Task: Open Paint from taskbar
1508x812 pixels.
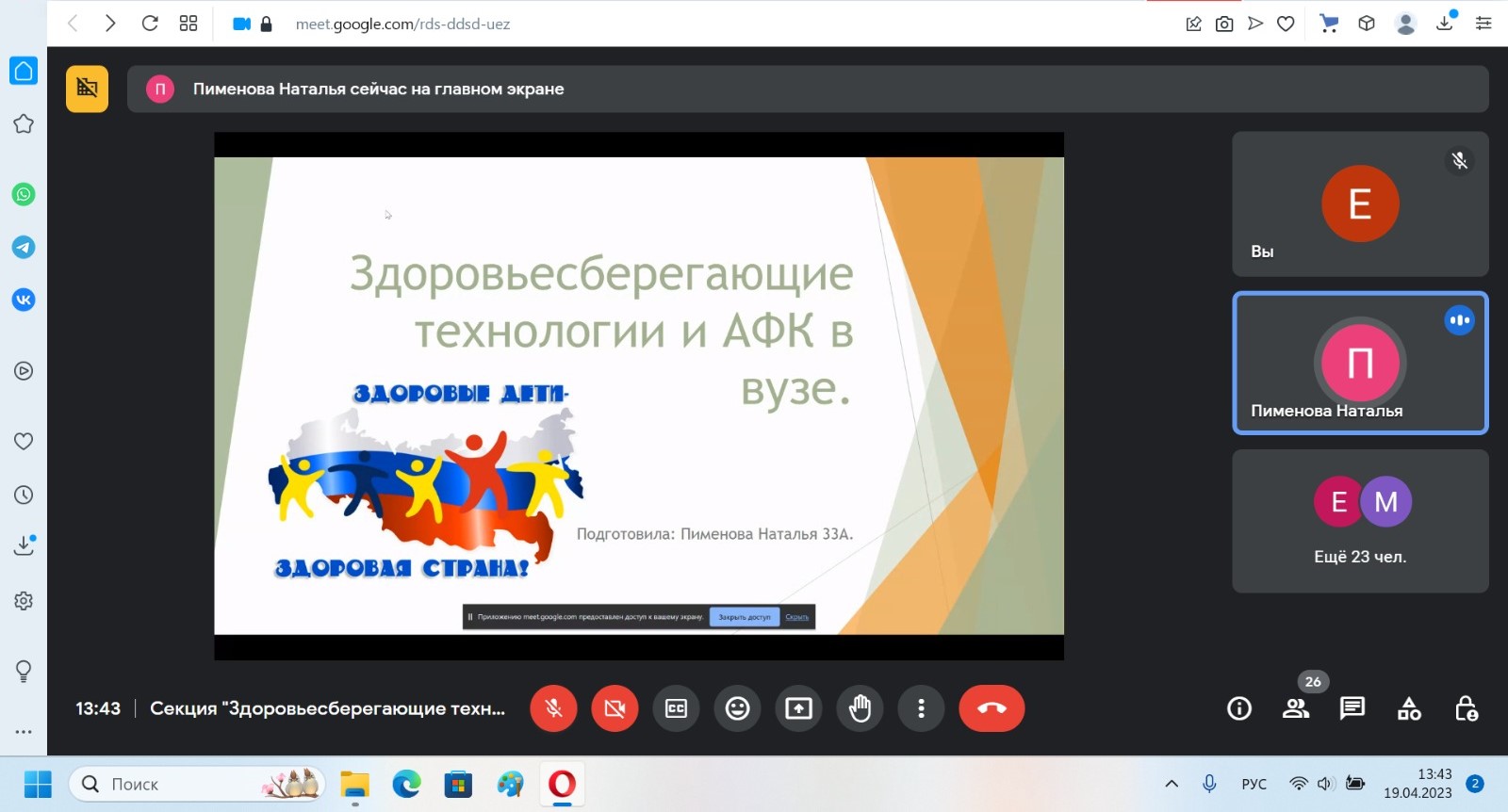Action: coord(510,784)
